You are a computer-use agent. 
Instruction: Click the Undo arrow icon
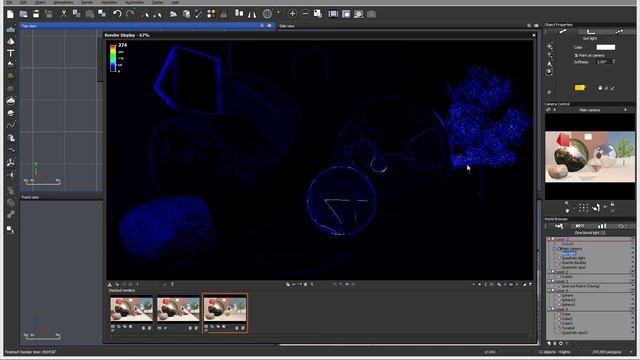click(117, 14)
